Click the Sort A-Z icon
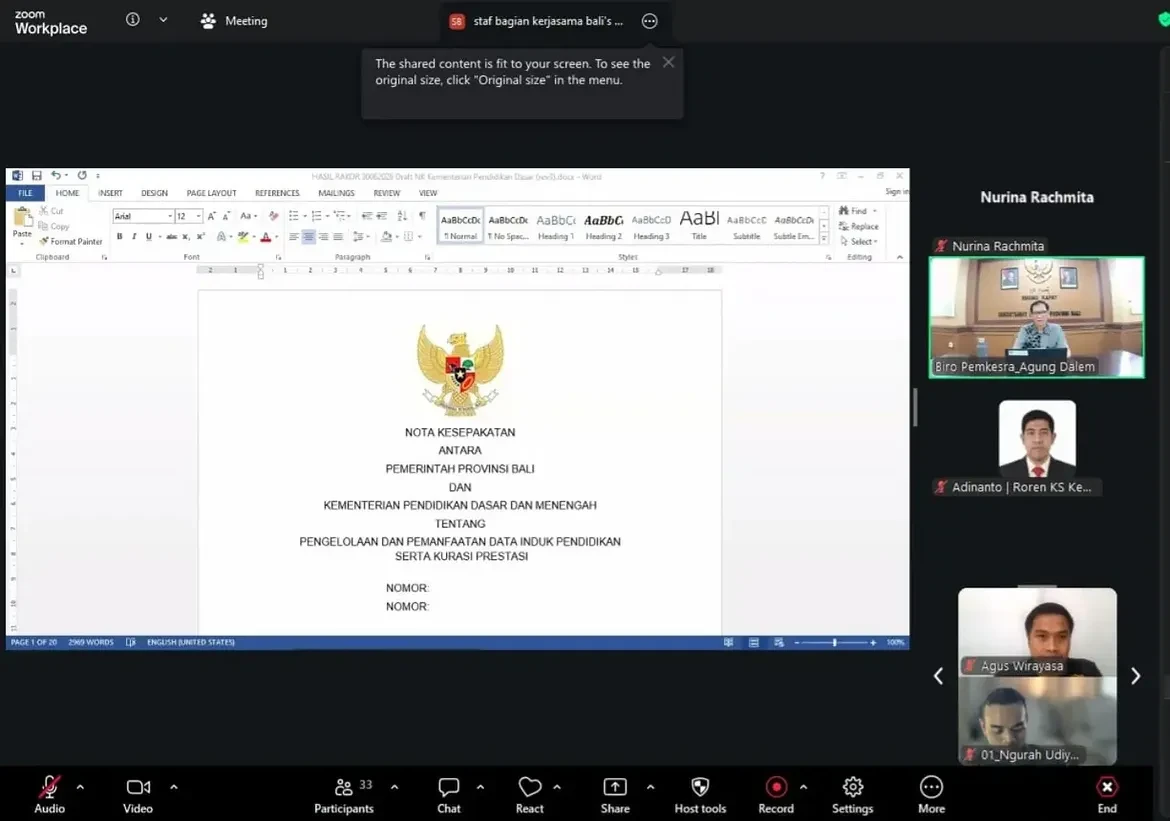 pyautogui.click(x=402, y=216)
